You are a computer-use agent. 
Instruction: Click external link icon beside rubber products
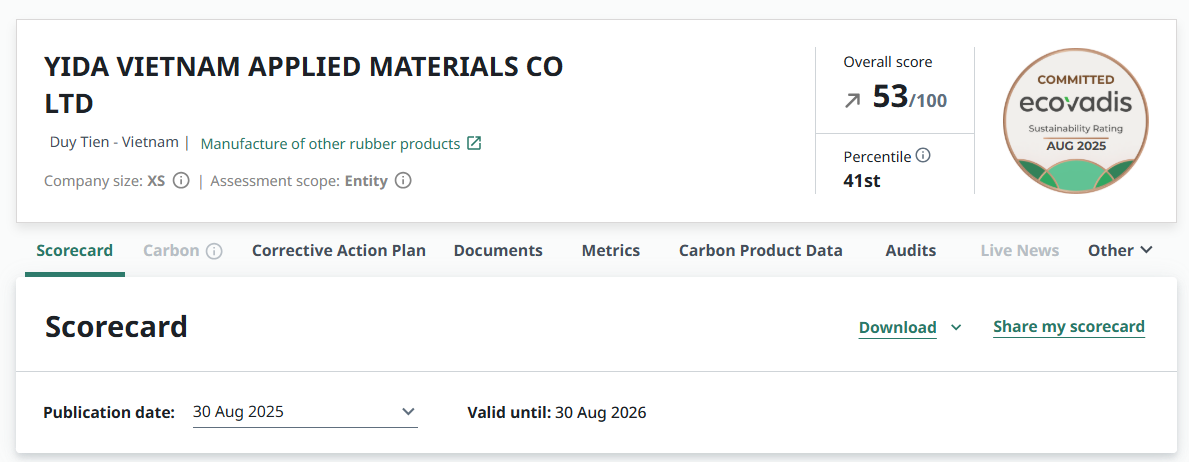(x=474, y=143)
